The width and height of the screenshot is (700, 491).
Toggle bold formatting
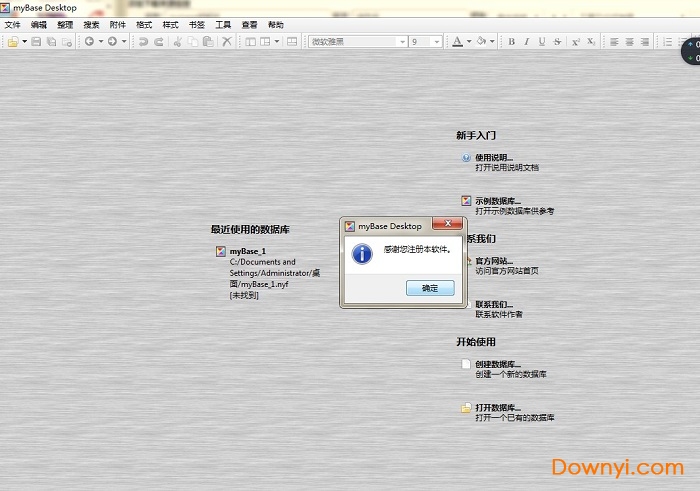512,42
